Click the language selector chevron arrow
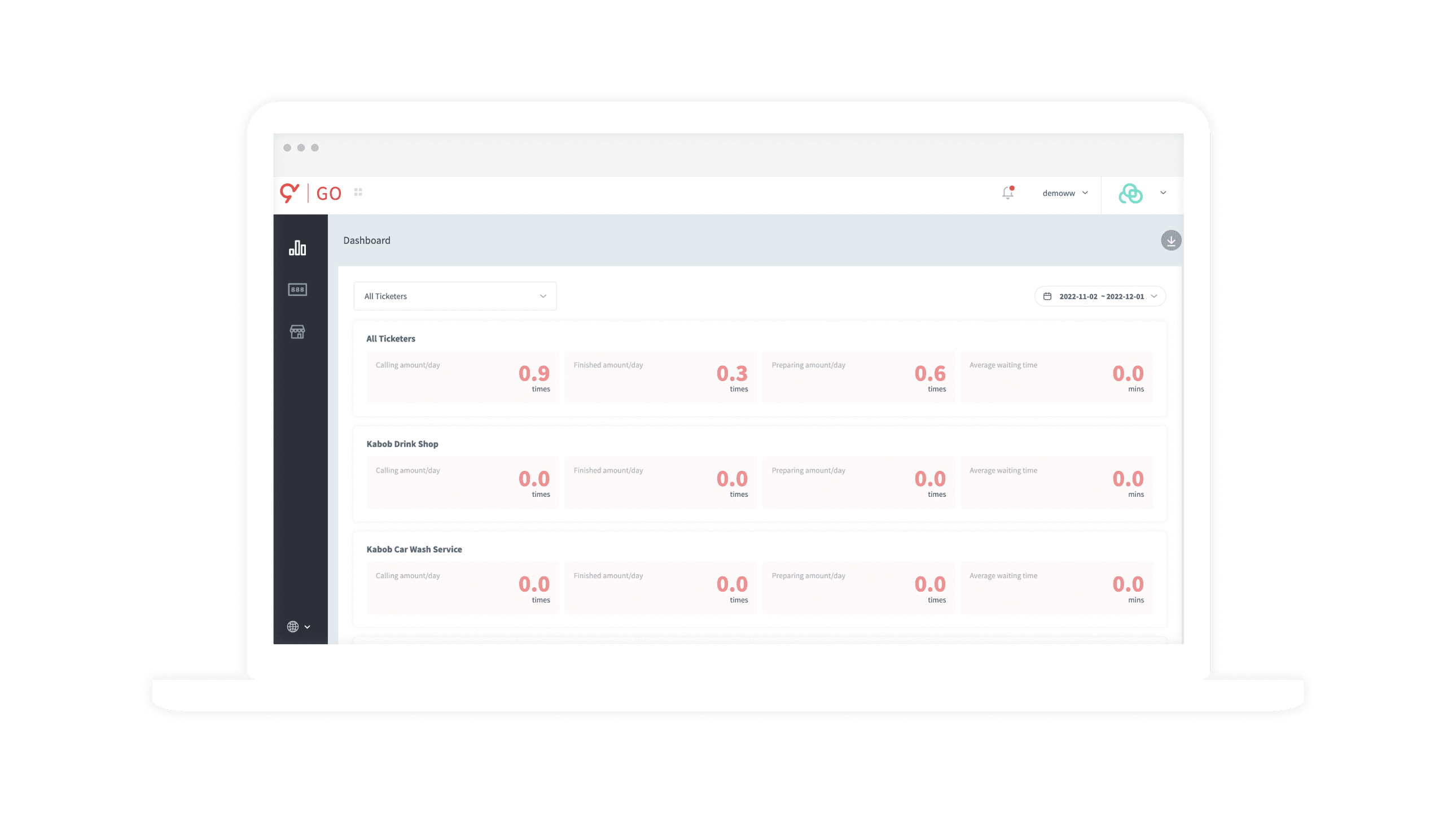1456x813 pixels. 308,627
